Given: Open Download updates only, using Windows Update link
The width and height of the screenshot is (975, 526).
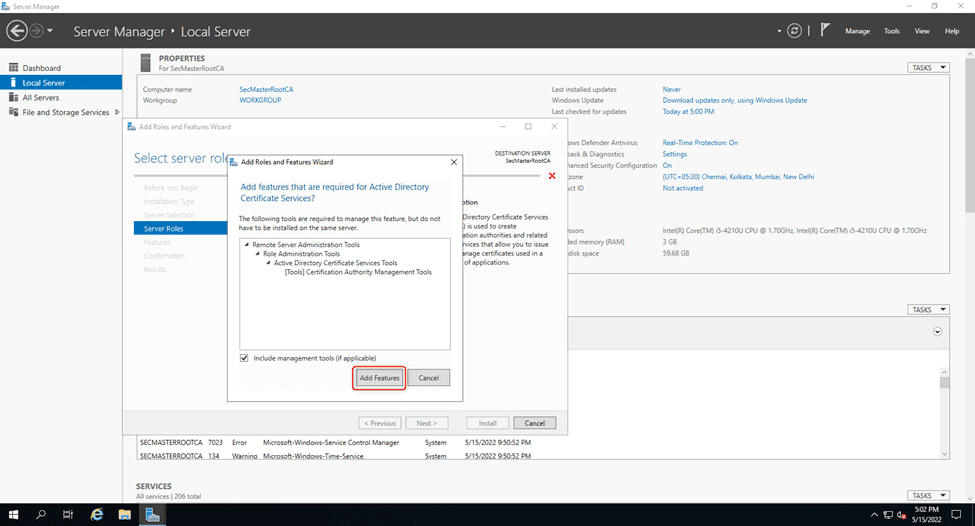Looking at the screenshot, I should coord(734,100).
